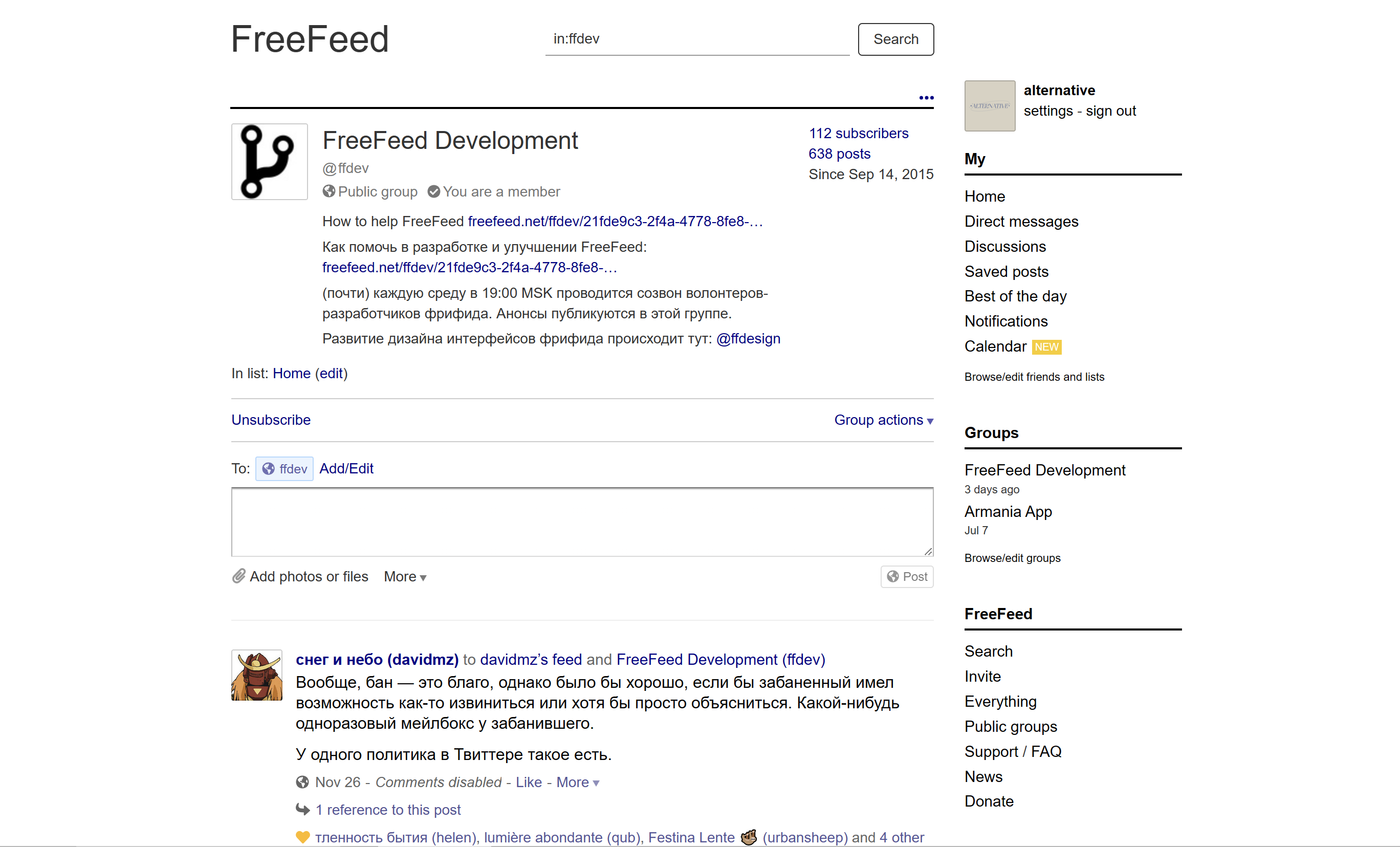The width and height of the screenshot is (1400, 847).
Task: Open Best of the day
Action: [x=1015, y=297]
